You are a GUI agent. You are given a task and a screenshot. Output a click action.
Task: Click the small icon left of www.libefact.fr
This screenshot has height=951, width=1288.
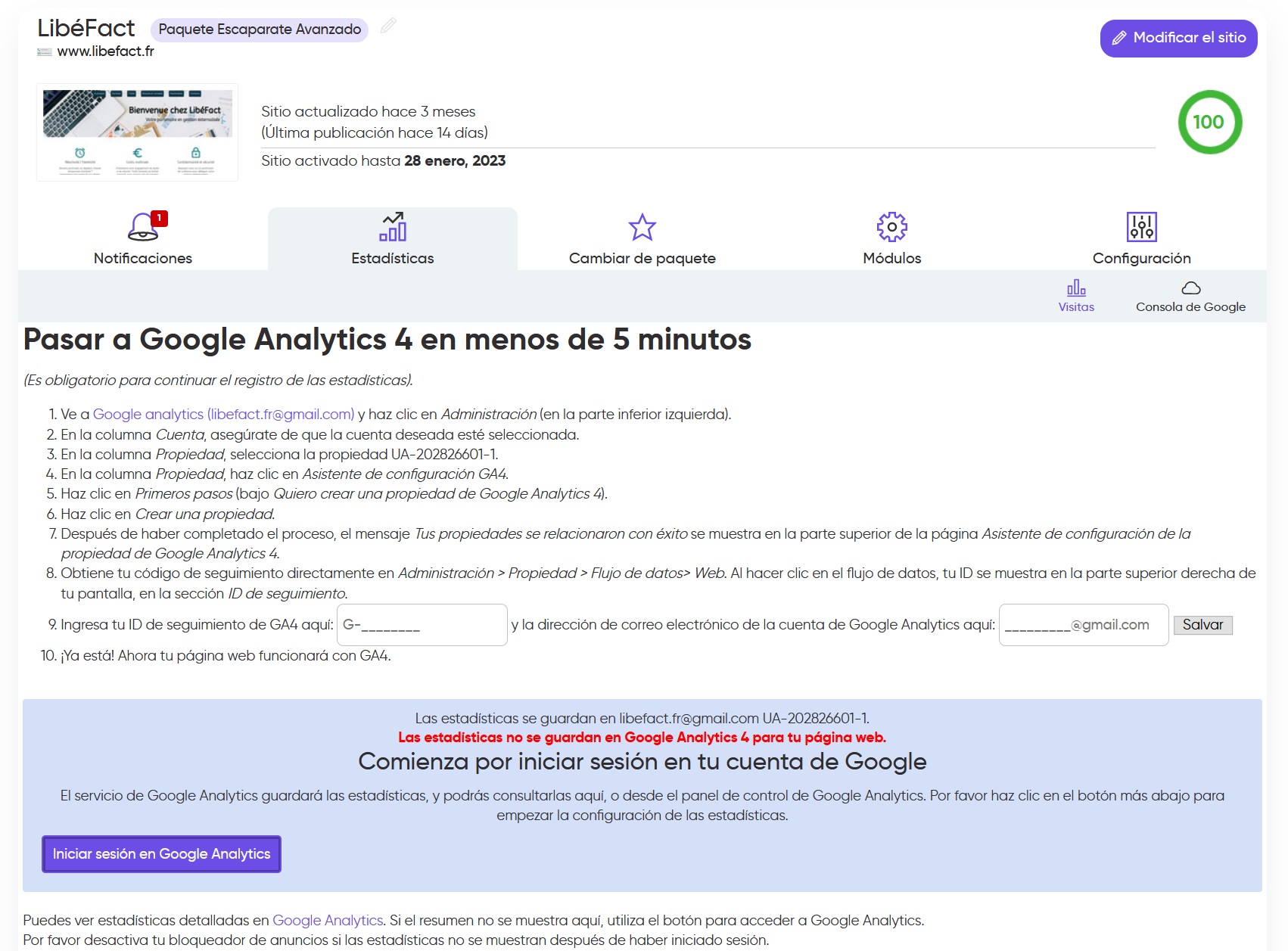[x=45, y=51]
